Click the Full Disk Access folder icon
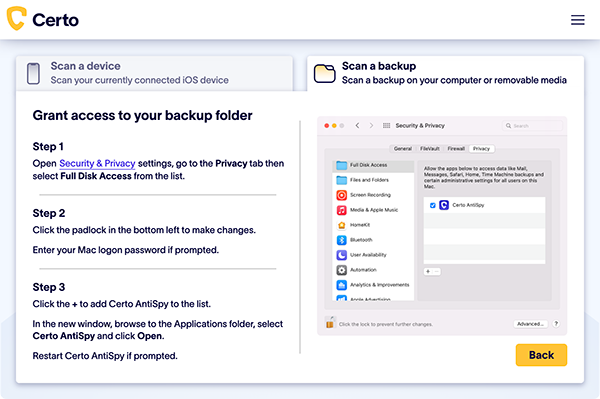The width and height of the screenshot is (600, 399). (x=341, y=165)
